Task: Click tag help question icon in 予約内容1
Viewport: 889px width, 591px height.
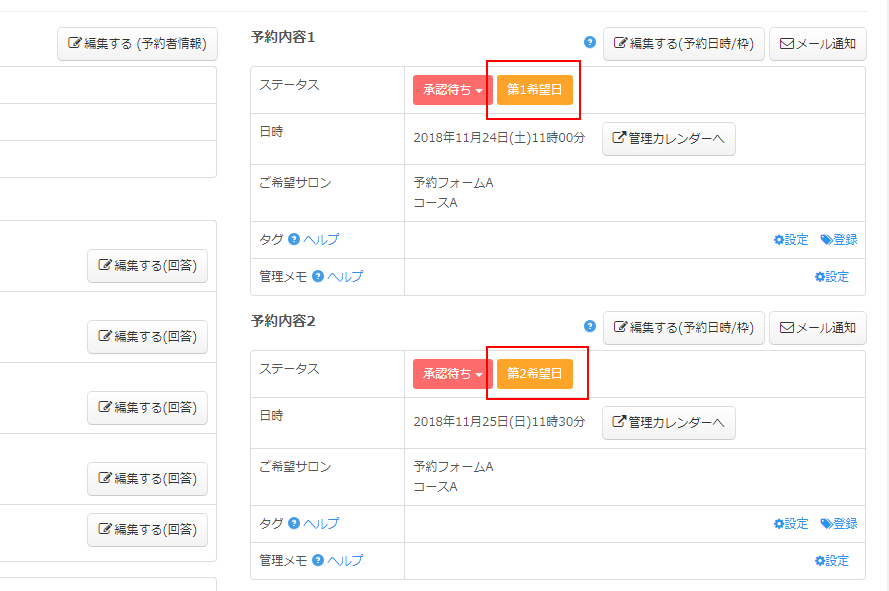Action: pos(294,240)
